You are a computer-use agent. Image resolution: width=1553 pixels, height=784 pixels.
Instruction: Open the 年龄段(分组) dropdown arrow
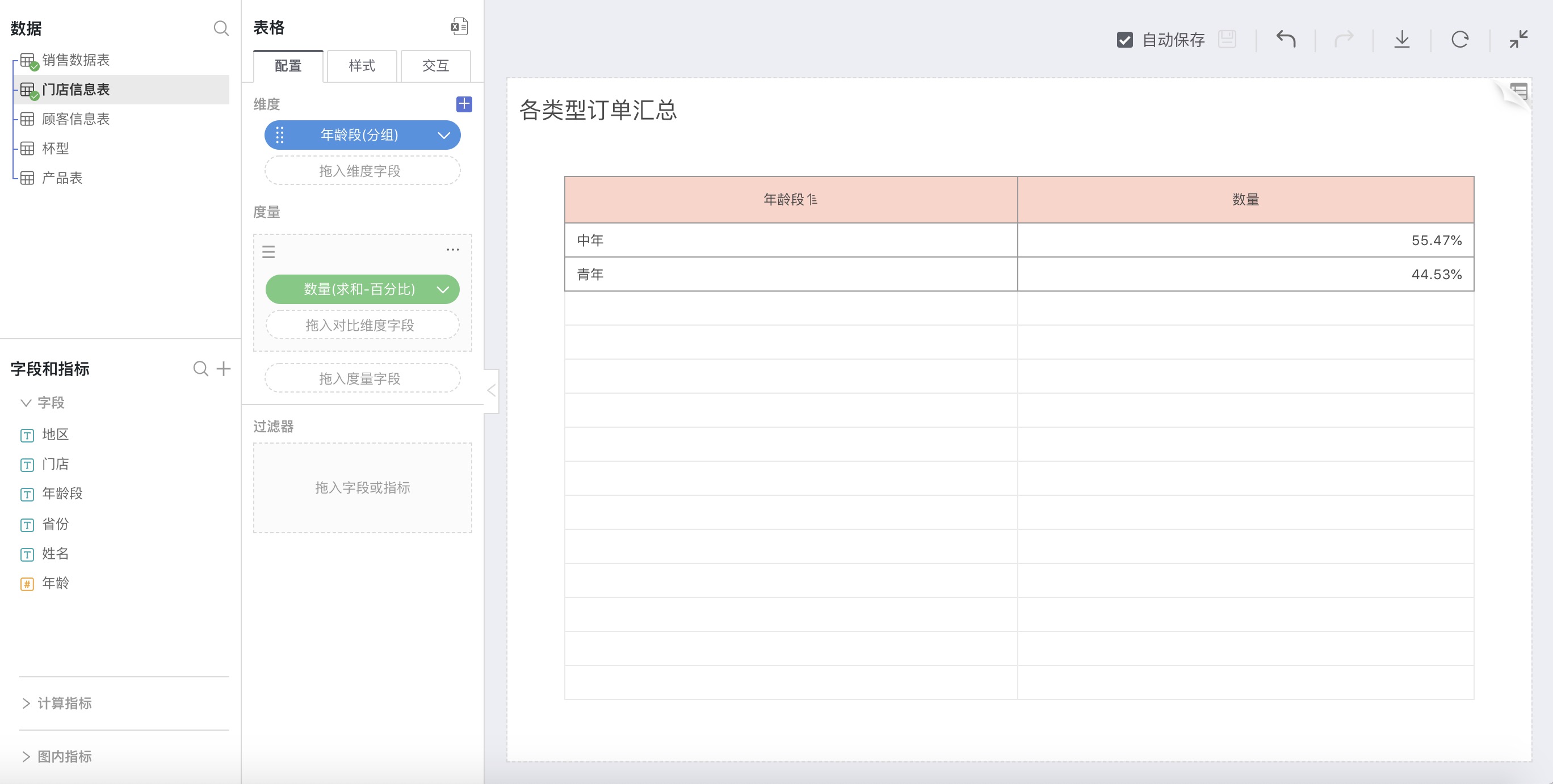444,135
